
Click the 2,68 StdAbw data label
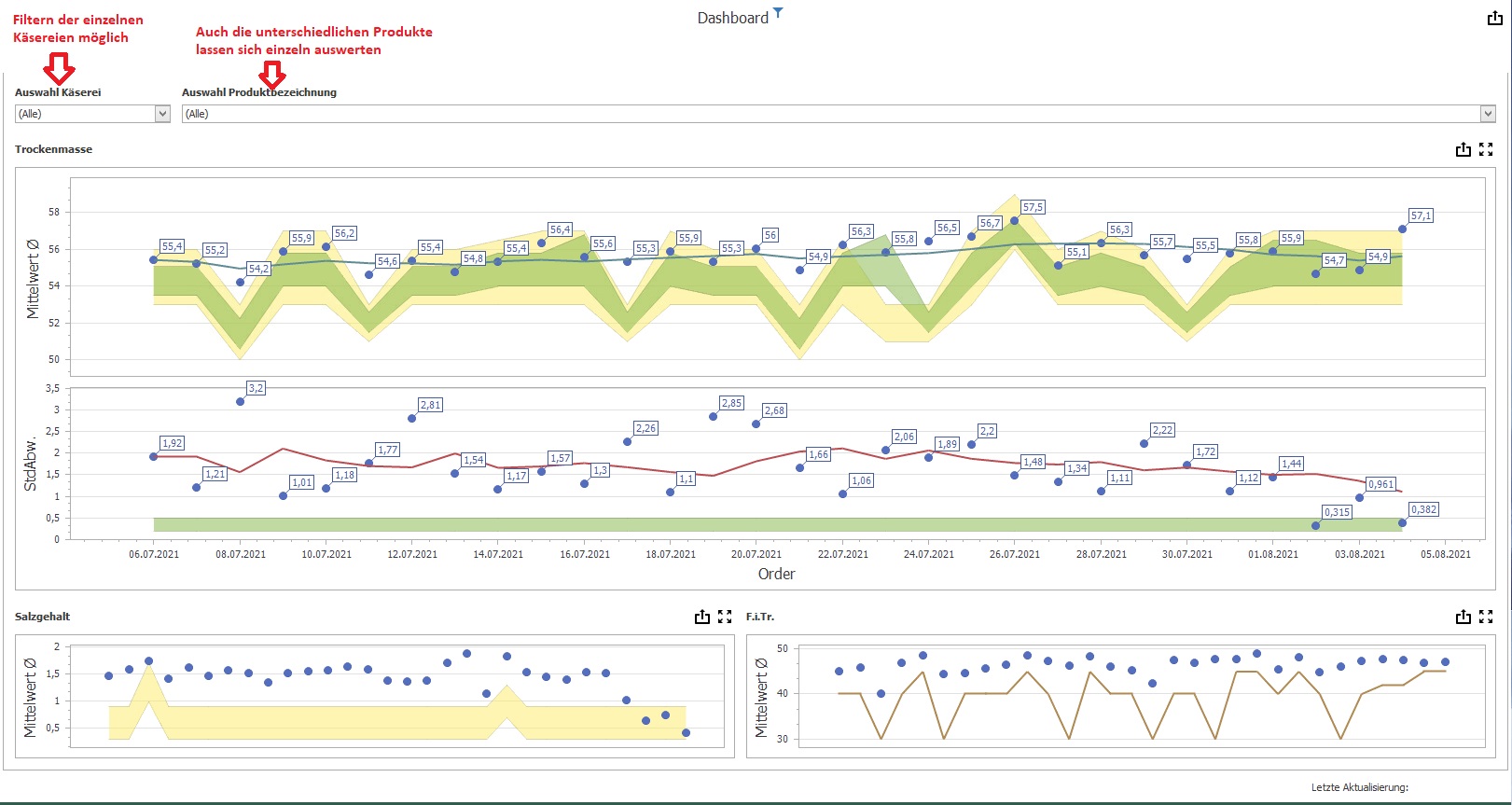[774, 410]
